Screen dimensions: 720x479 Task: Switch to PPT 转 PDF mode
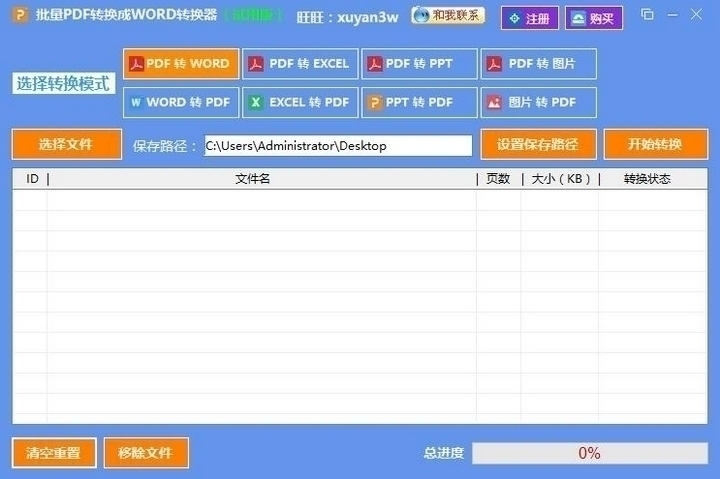tap(419, 102)
